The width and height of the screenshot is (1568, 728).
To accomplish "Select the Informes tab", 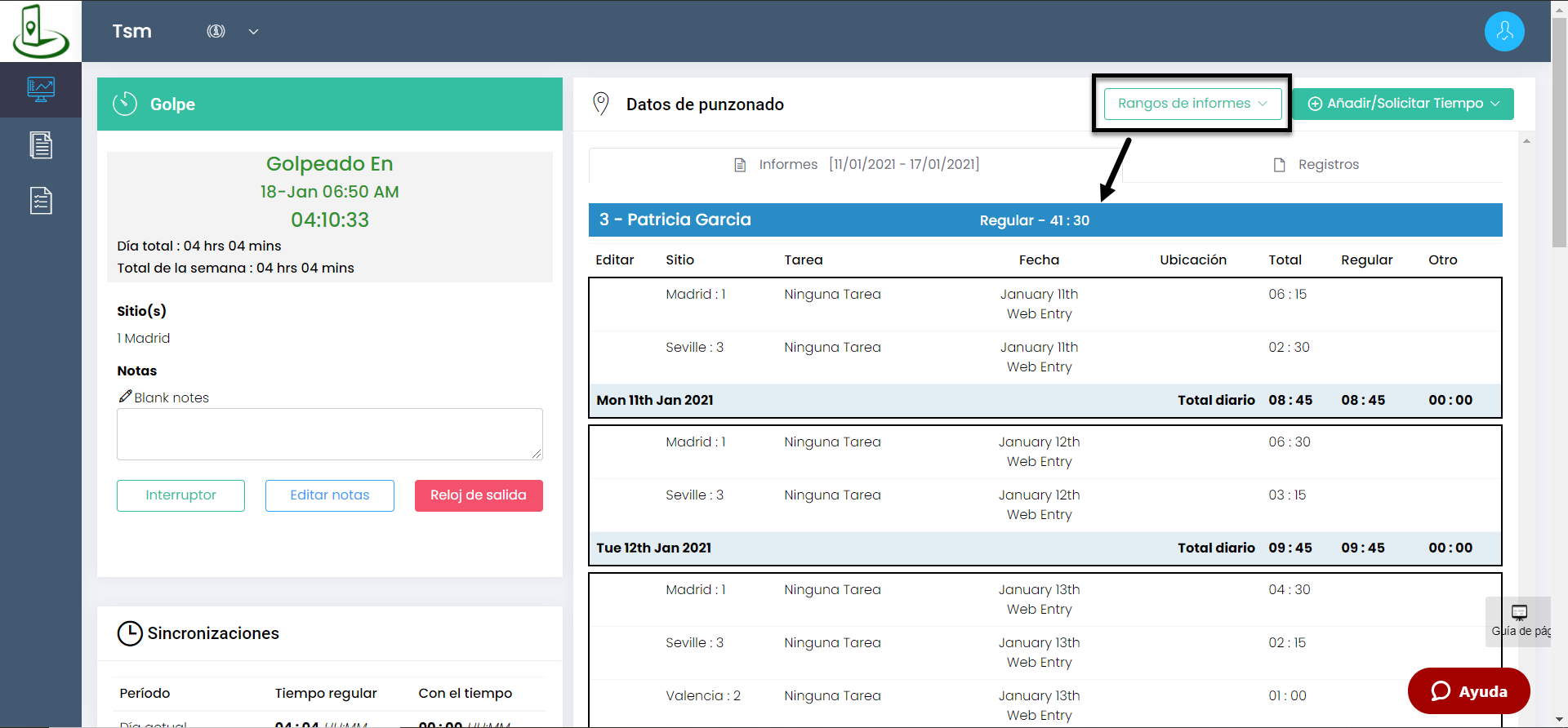I will pyautogui.click(x=856, y=165).
